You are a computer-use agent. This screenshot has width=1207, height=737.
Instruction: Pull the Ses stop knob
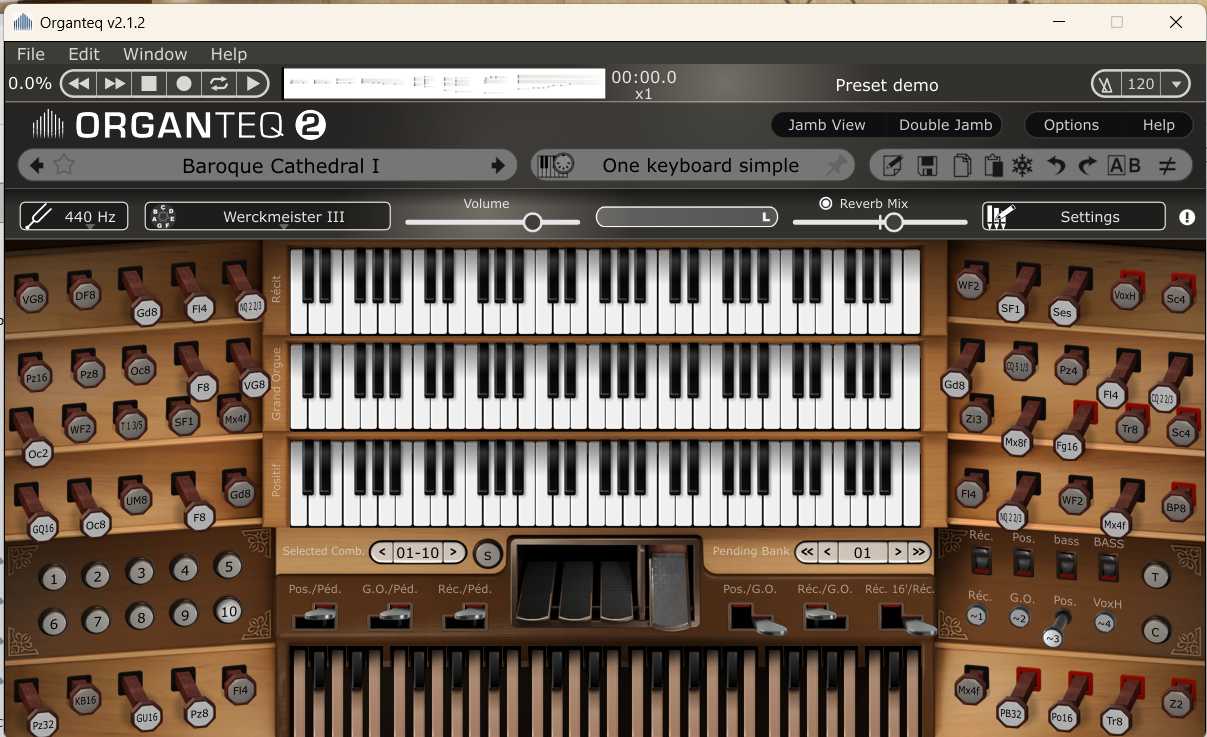(1062, 313)
